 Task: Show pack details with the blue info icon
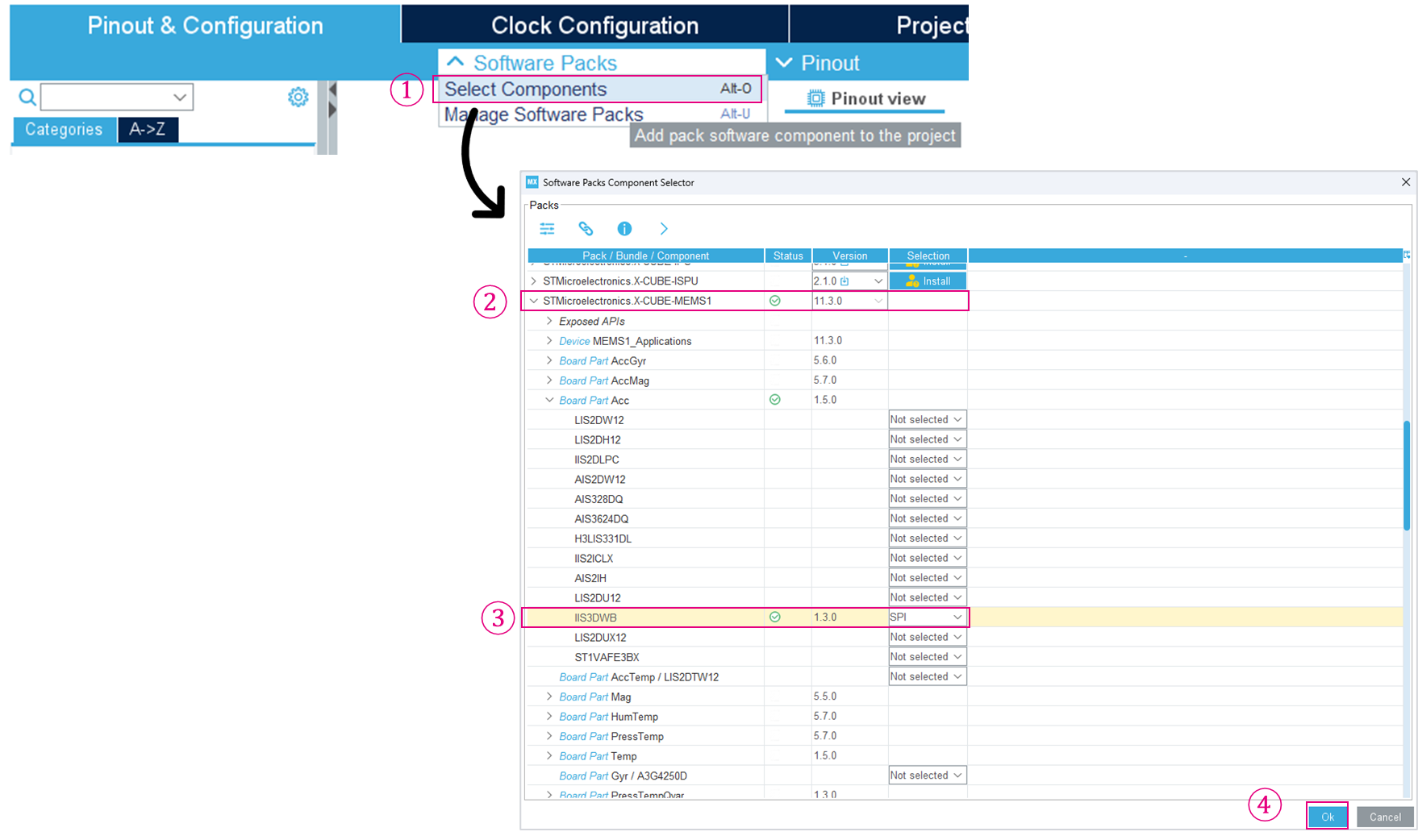click(x=624, y=229)
